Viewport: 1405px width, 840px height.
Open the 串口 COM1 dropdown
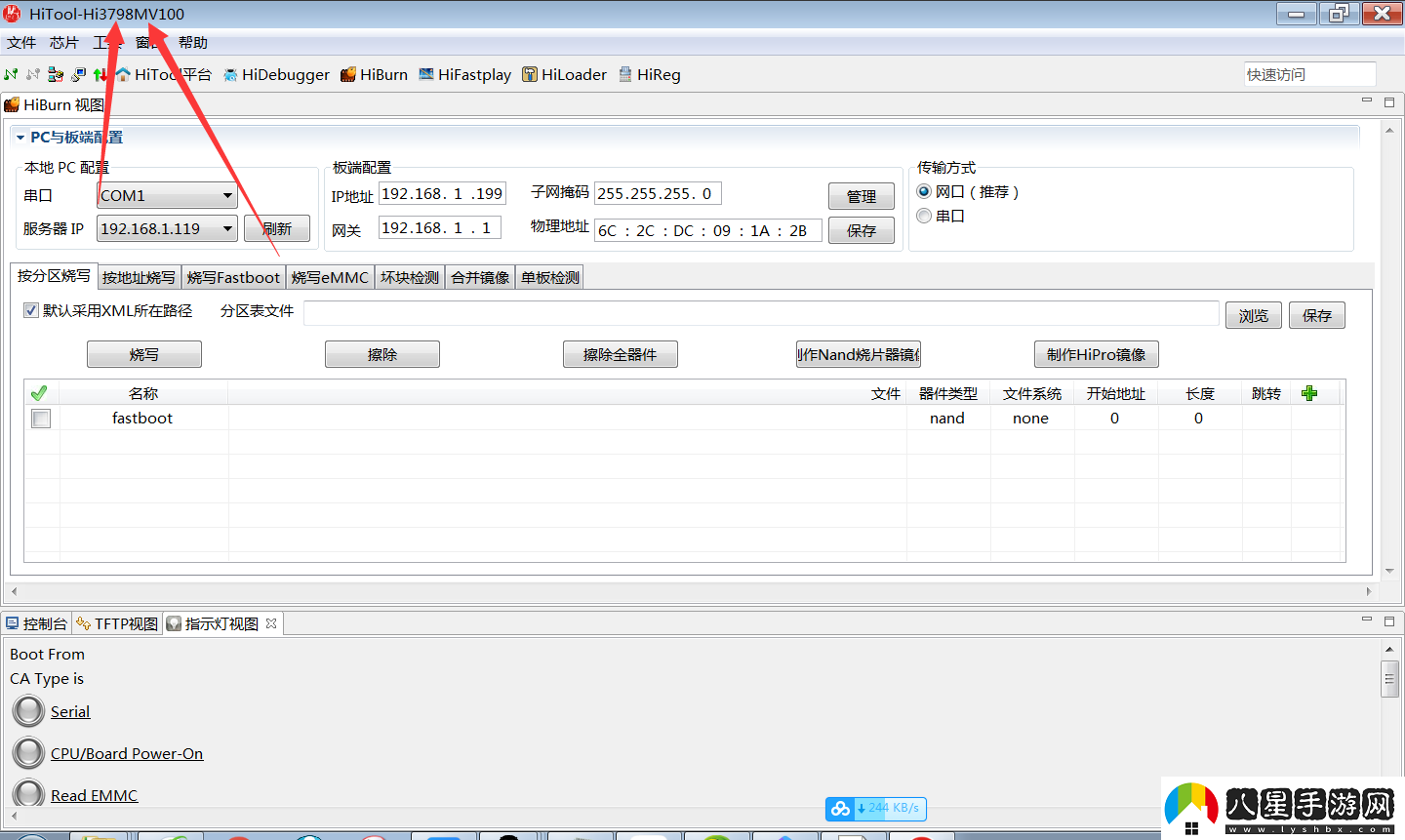(x=229, y=195)
